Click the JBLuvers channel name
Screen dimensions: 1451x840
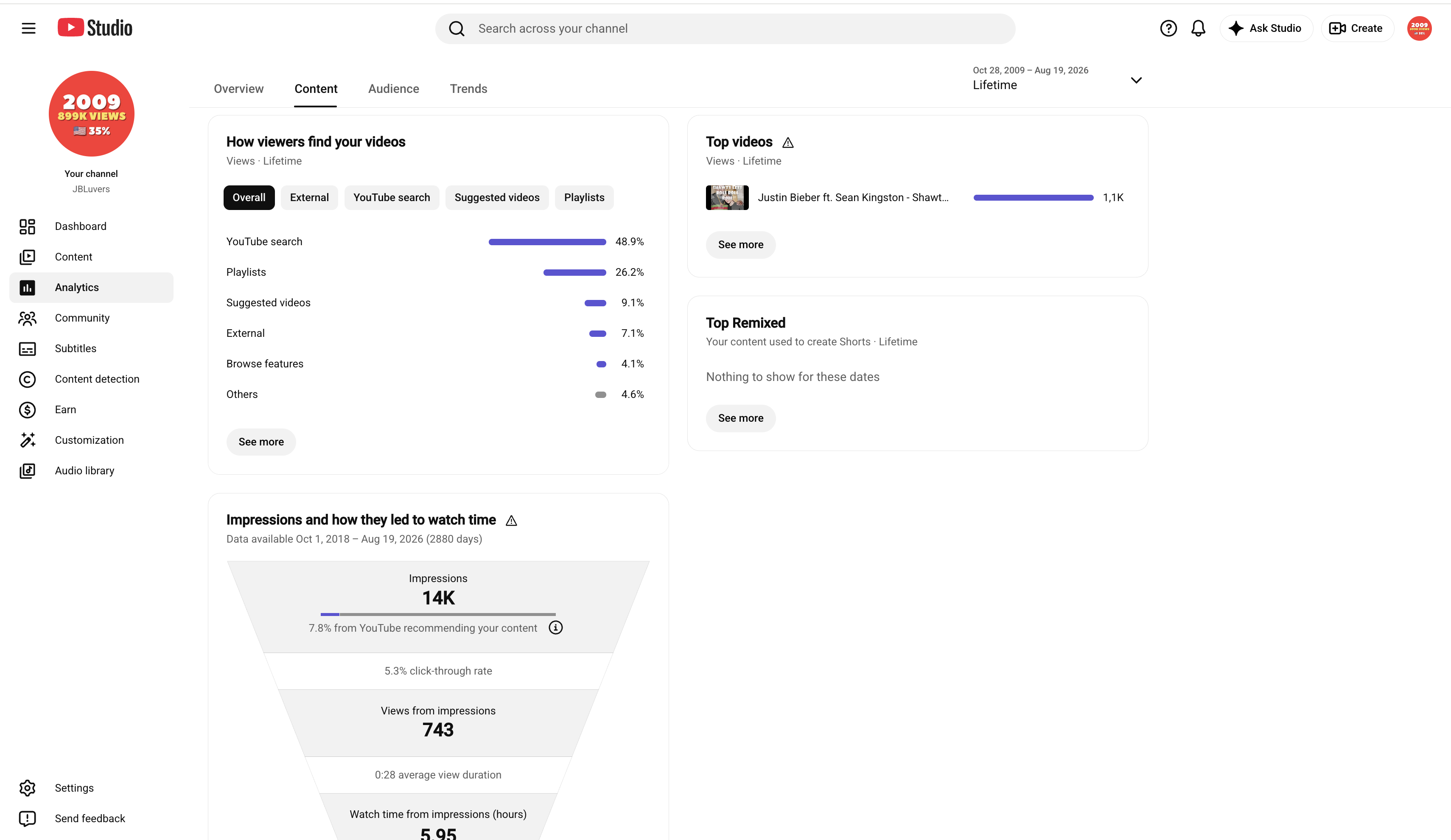point(91,189)
